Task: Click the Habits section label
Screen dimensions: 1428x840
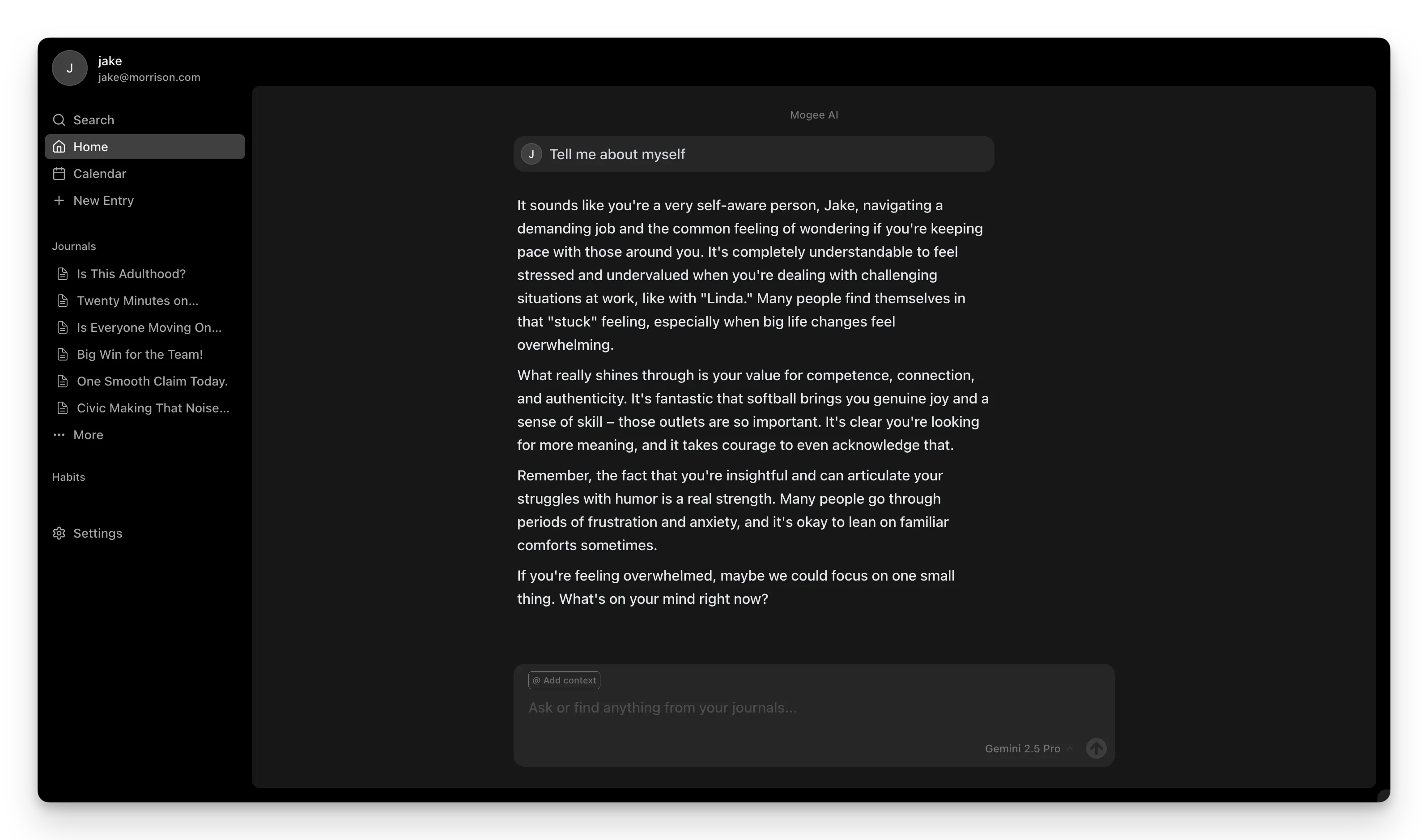Action: pyautogui.click(x=68, y=478)
